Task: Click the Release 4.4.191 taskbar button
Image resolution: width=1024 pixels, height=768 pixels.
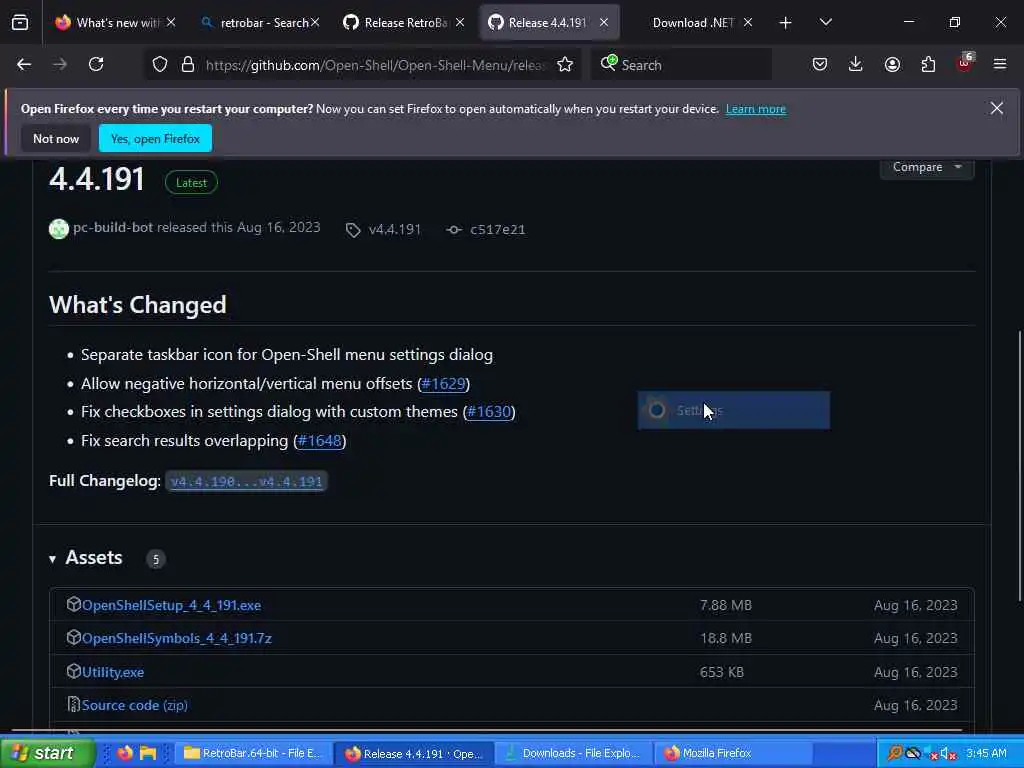Action: pos(413,753)
